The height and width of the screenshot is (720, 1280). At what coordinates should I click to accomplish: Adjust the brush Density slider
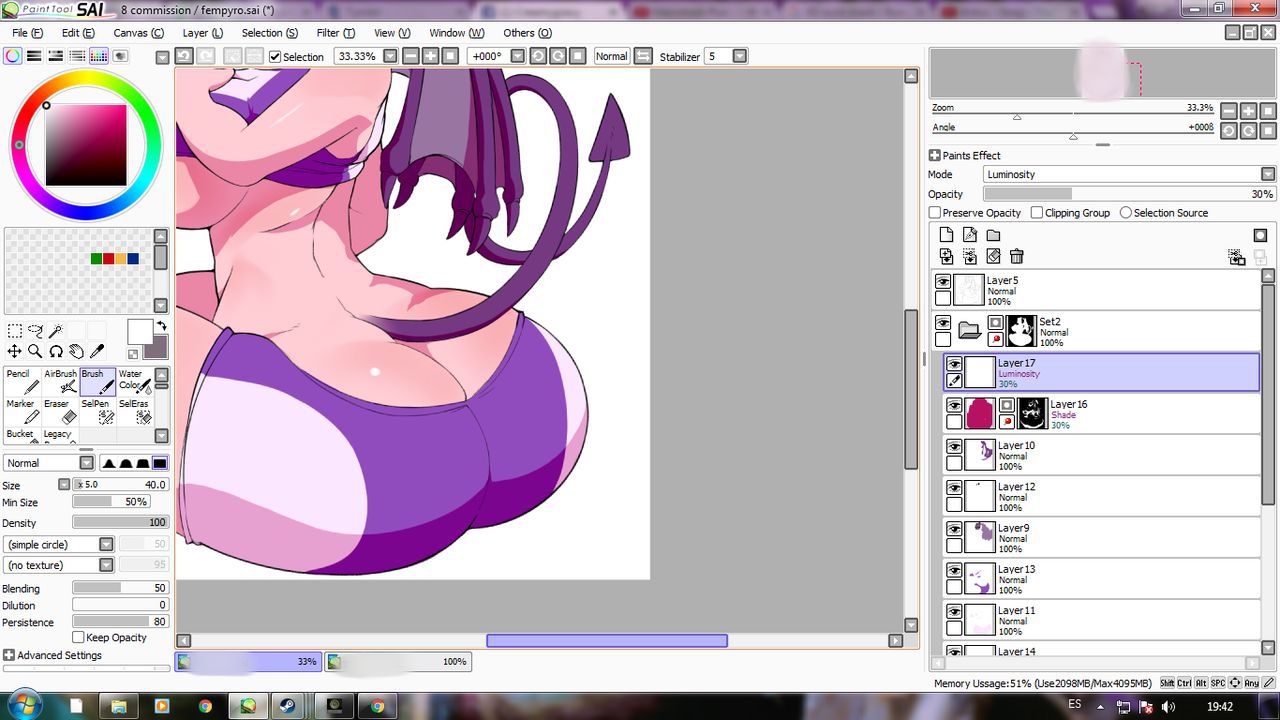pyautogui.click(x=120, y=522)
